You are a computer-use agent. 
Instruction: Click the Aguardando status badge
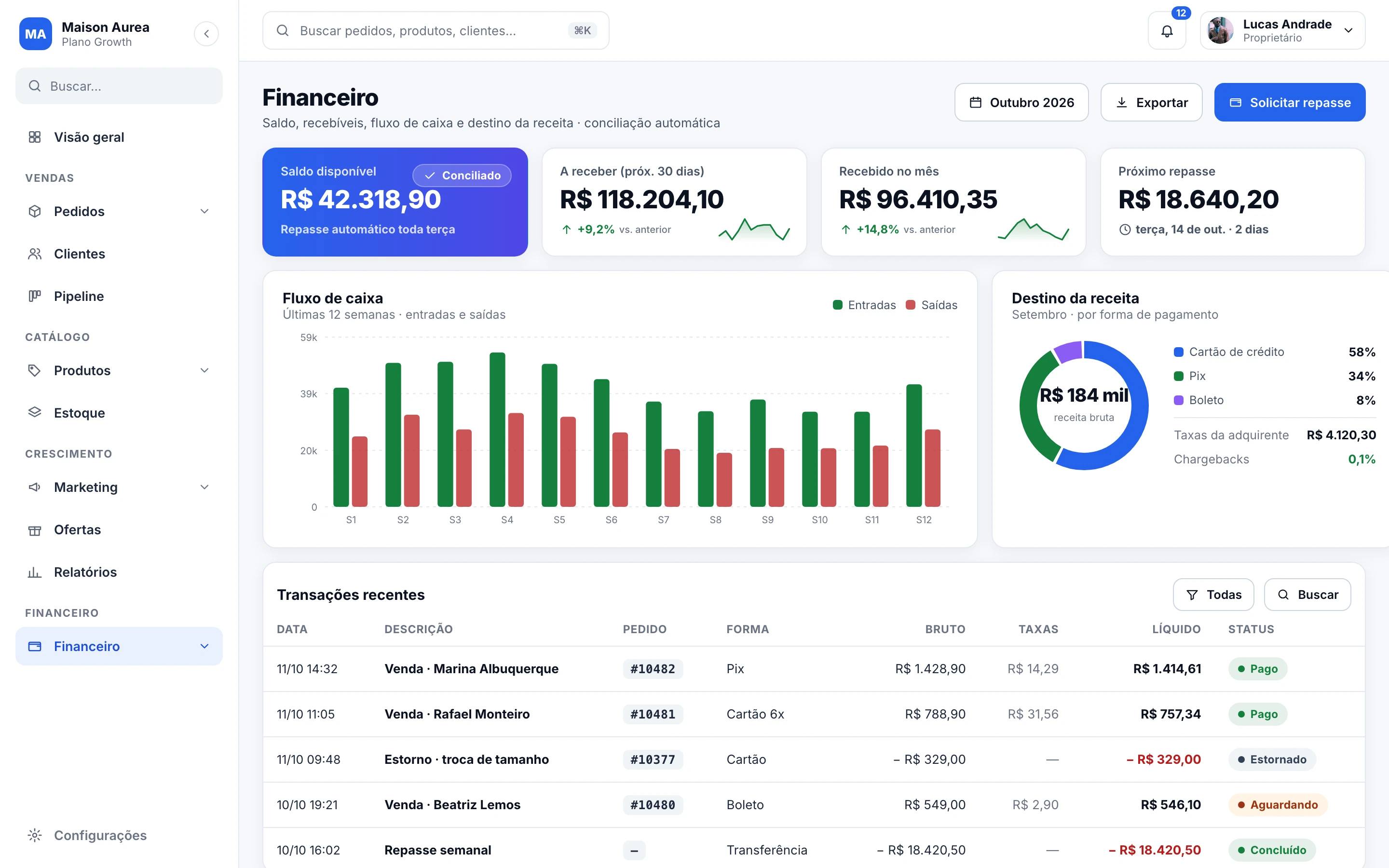pyautogui.click(x=1278, y=805)
